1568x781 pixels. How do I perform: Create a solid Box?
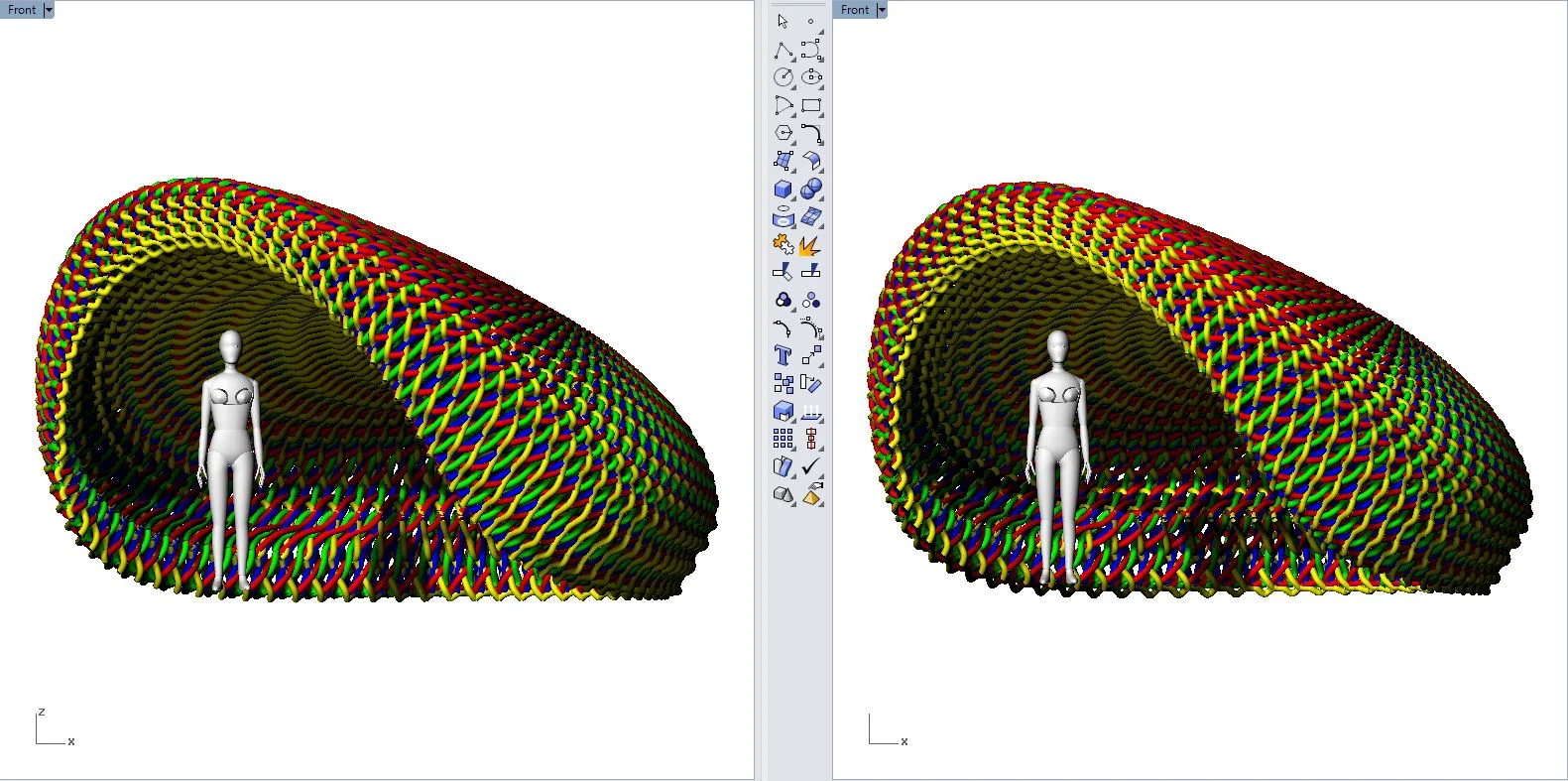tap(783, 189)
